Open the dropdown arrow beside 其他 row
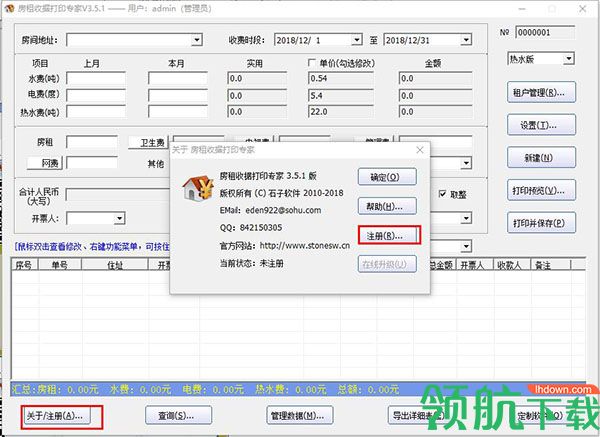 tap(466, 163)
